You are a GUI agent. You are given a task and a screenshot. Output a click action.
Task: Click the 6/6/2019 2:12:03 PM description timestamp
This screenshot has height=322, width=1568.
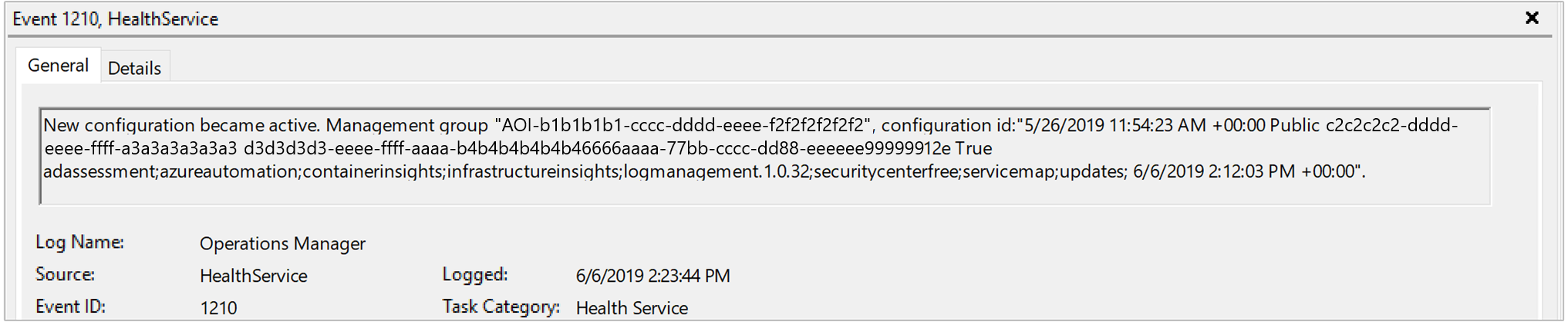[1213, 171]
